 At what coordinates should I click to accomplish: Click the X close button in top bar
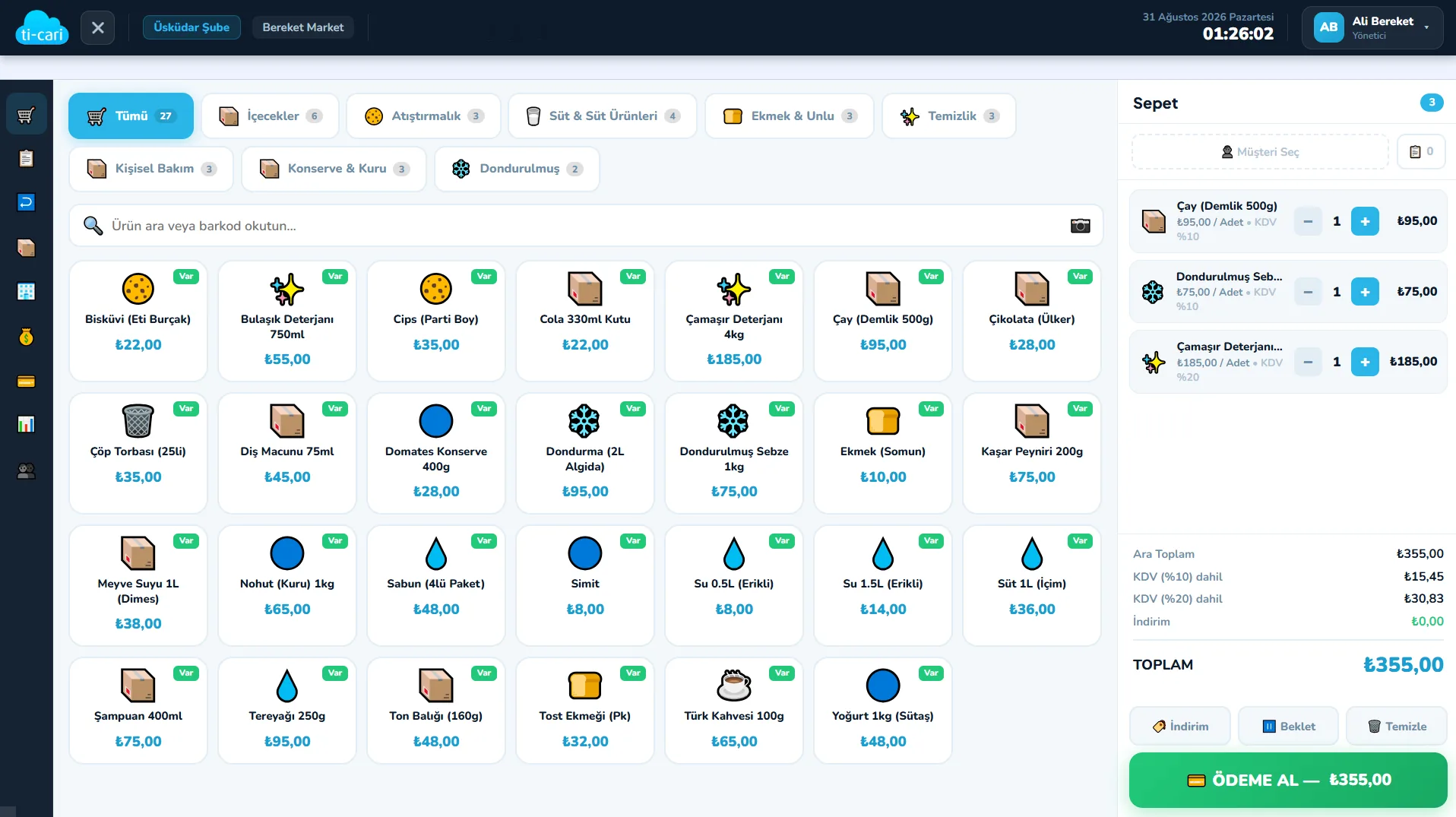click(x=98, y=27)
